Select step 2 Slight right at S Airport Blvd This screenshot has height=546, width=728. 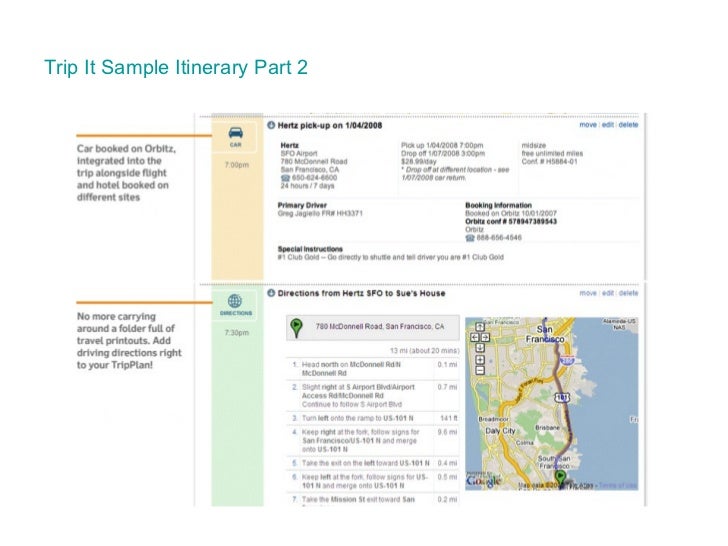[373, 396]
